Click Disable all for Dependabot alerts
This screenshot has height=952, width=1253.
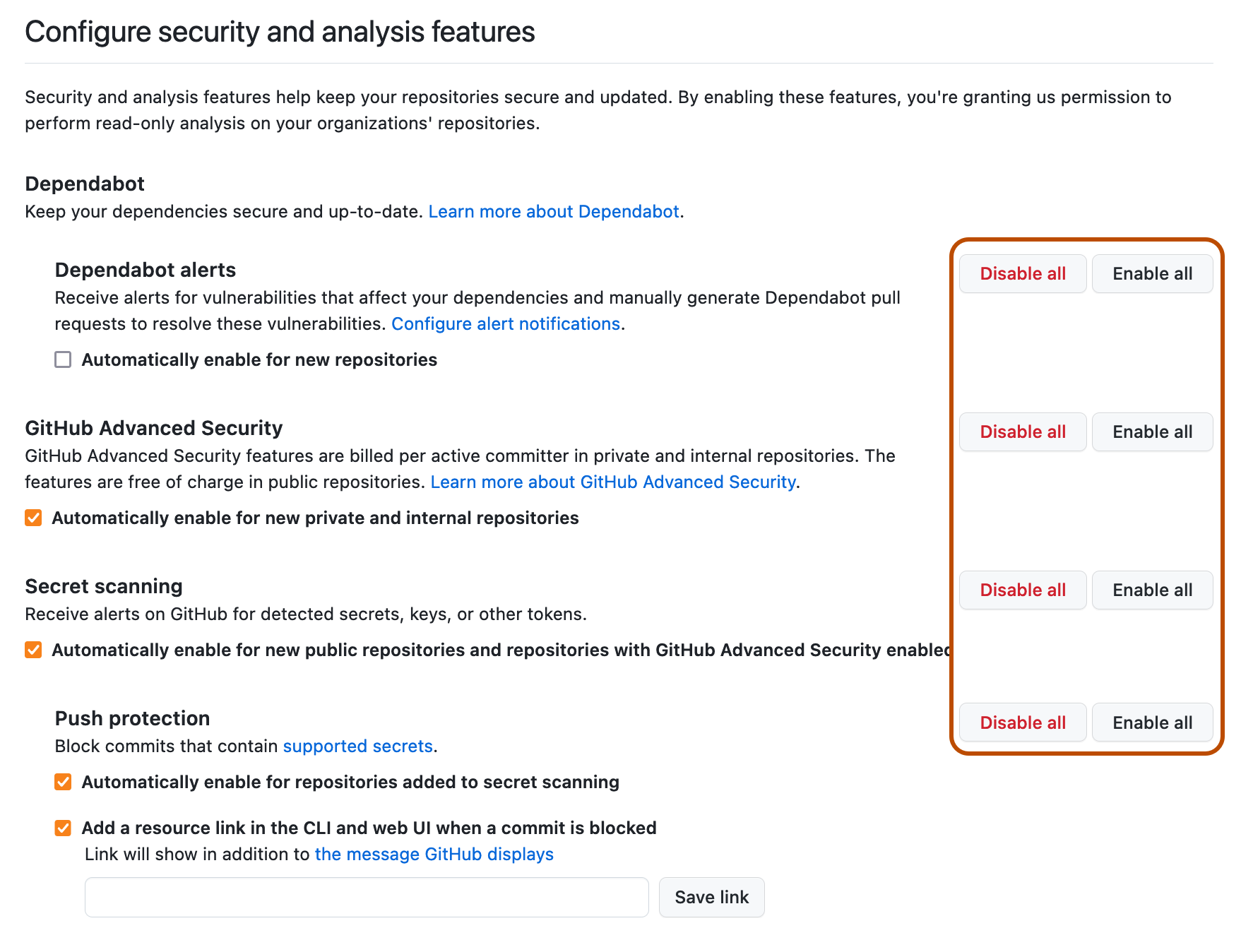[1022, 273]
